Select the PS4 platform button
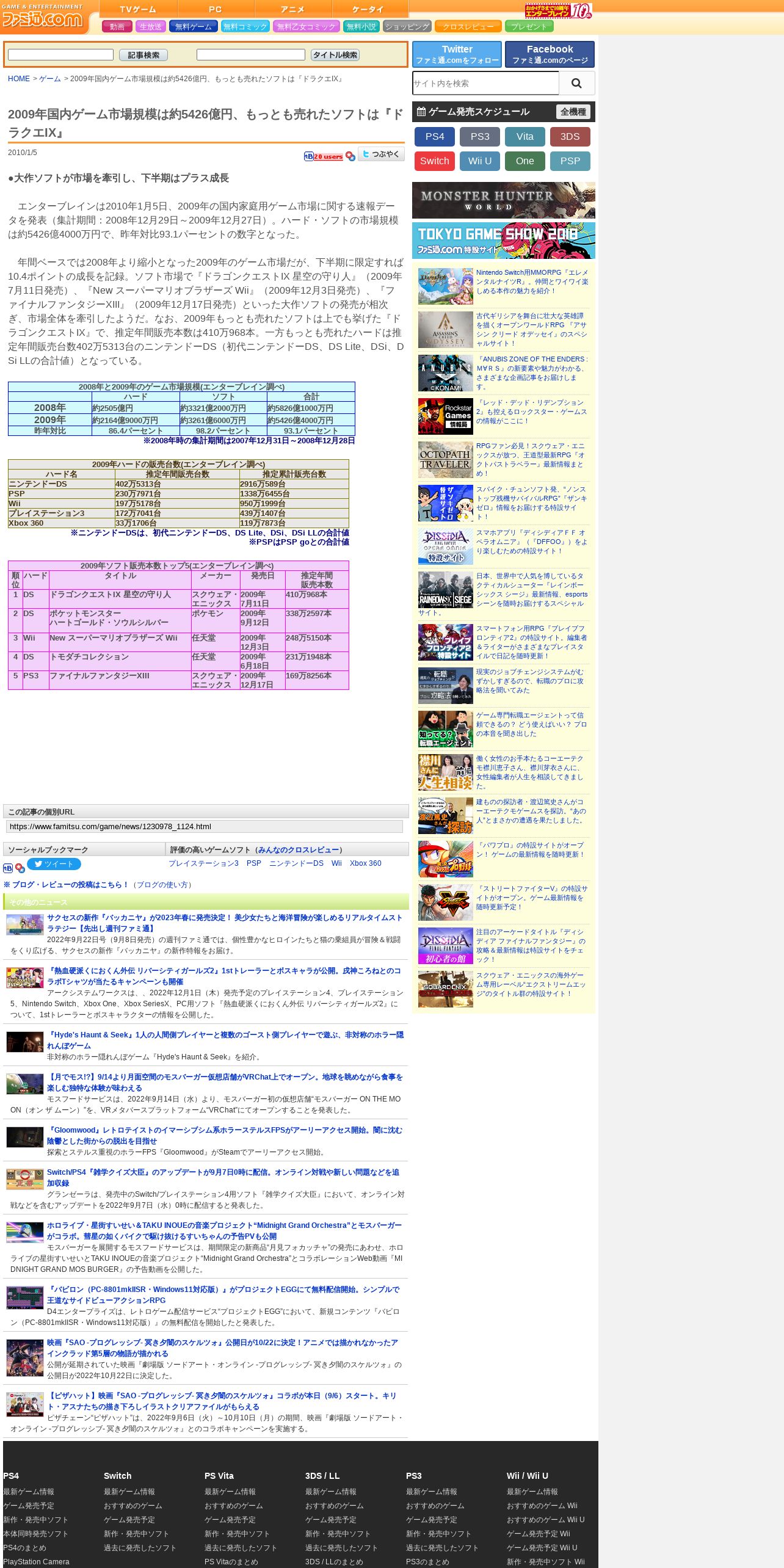 (435, 137)
